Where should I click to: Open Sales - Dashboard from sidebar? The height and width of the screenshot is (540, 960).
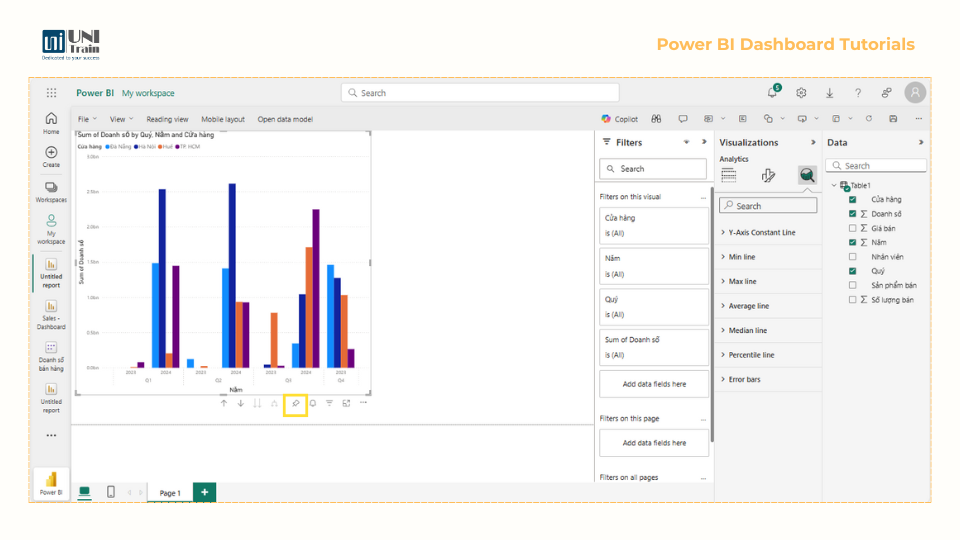(x=51, y=315)
